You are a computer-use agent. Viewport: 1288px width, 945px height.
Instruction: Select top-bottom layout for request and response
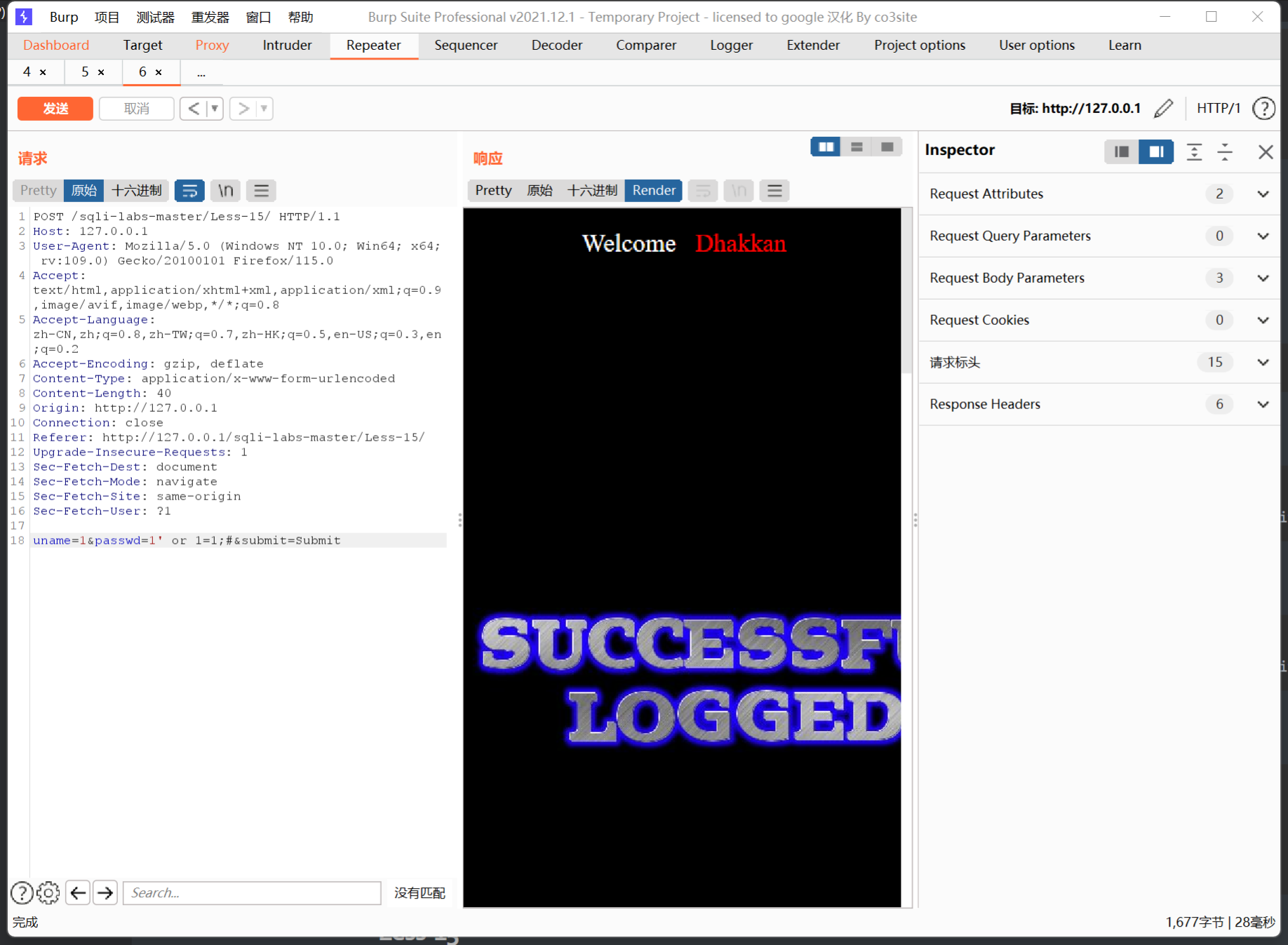click(x=857, y=147)
